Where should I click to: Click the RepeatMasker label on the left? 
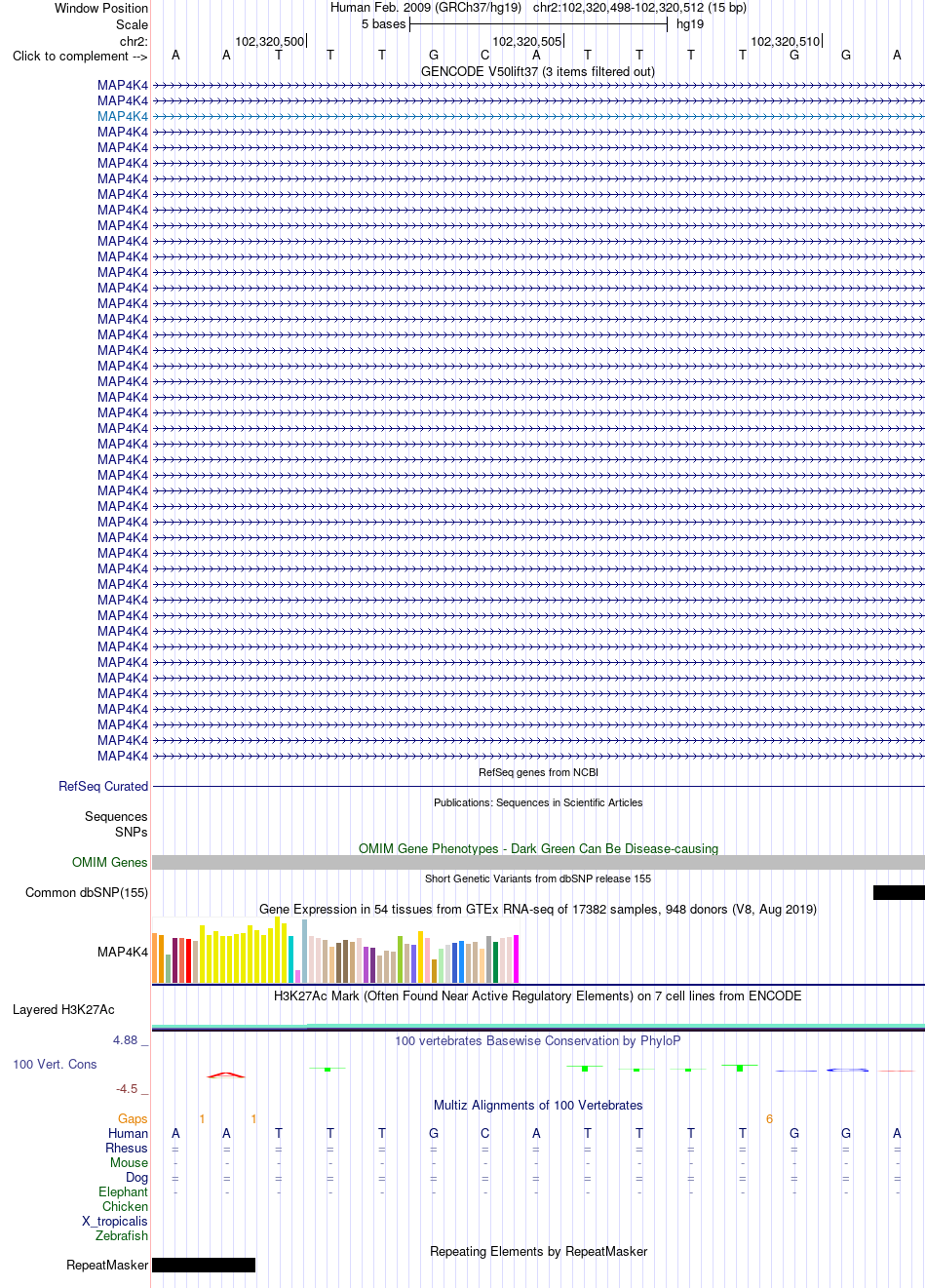(x=107, y=1265)
